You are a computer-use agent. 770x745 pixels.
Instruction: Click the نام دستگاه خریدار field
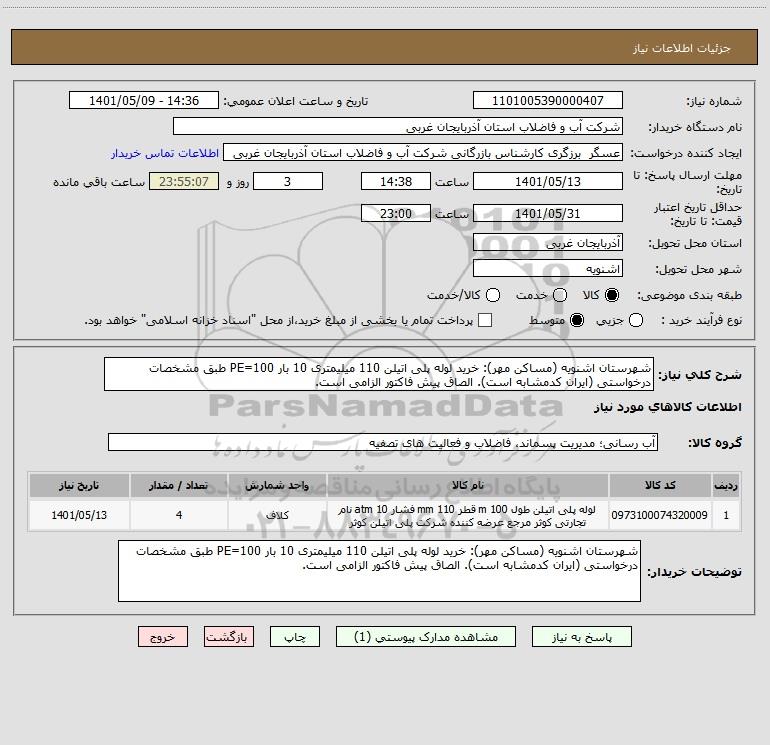[x=398, y=127]
